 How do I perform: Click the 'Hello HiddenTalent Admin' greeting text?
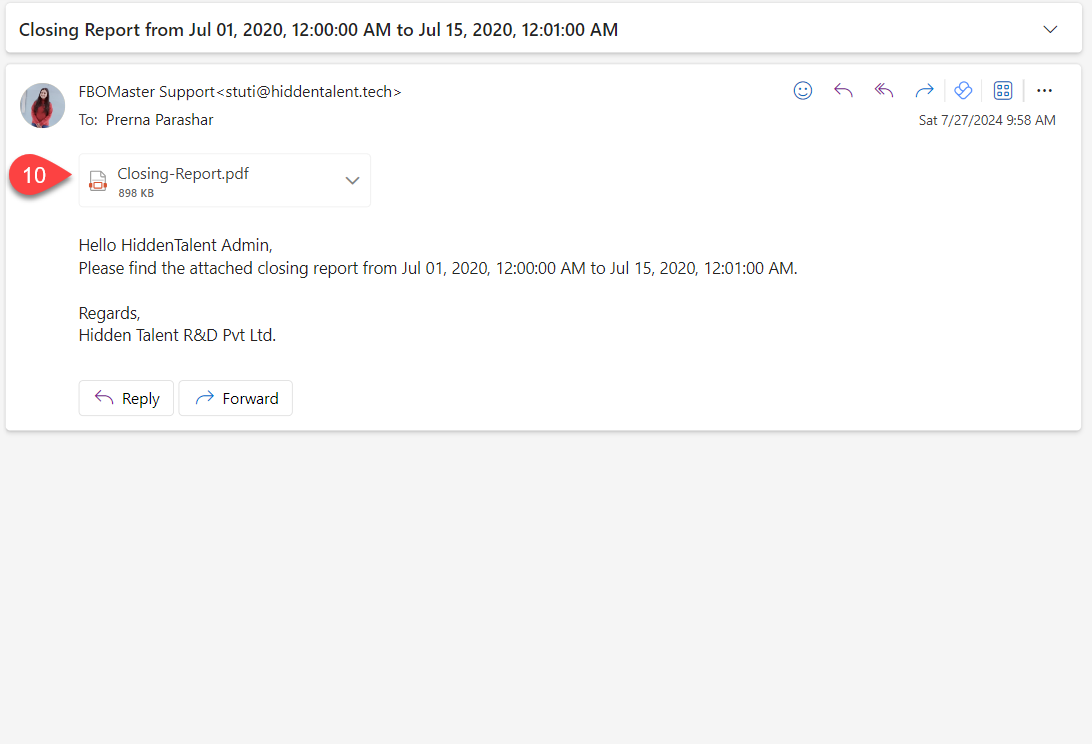coord(175,245)
